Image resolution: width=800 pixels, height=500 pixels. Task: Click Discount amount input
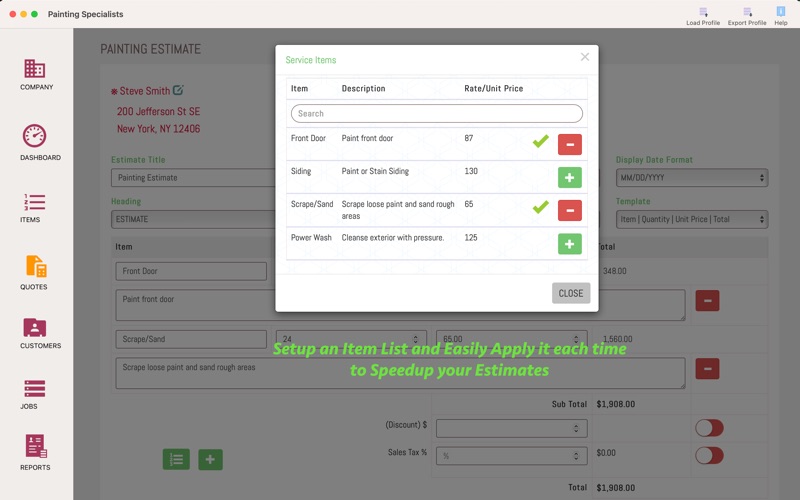[x=511, y=429]
